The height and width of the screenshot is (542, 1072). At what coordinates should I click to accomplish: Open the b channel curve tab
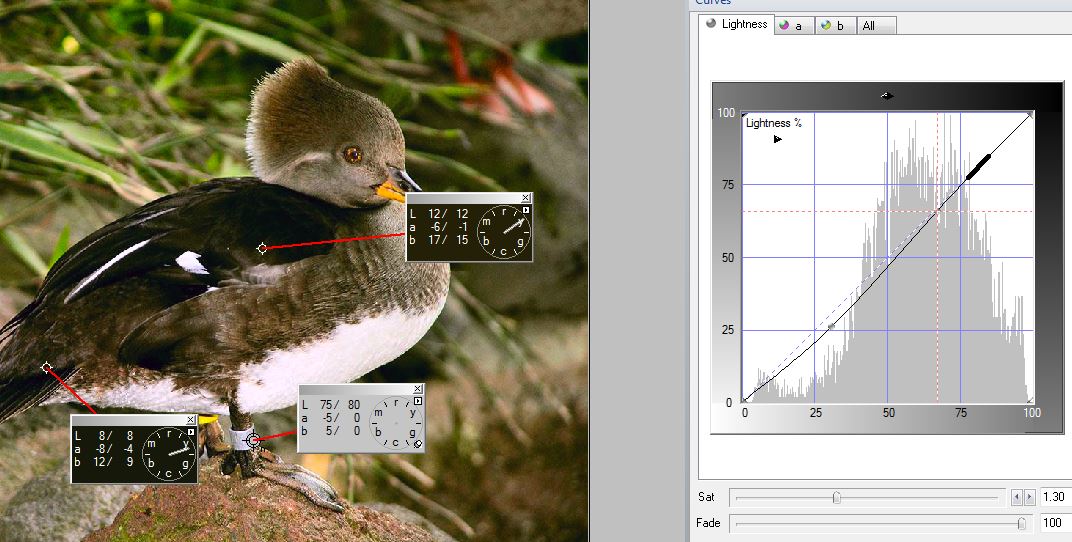click(834, 25)
